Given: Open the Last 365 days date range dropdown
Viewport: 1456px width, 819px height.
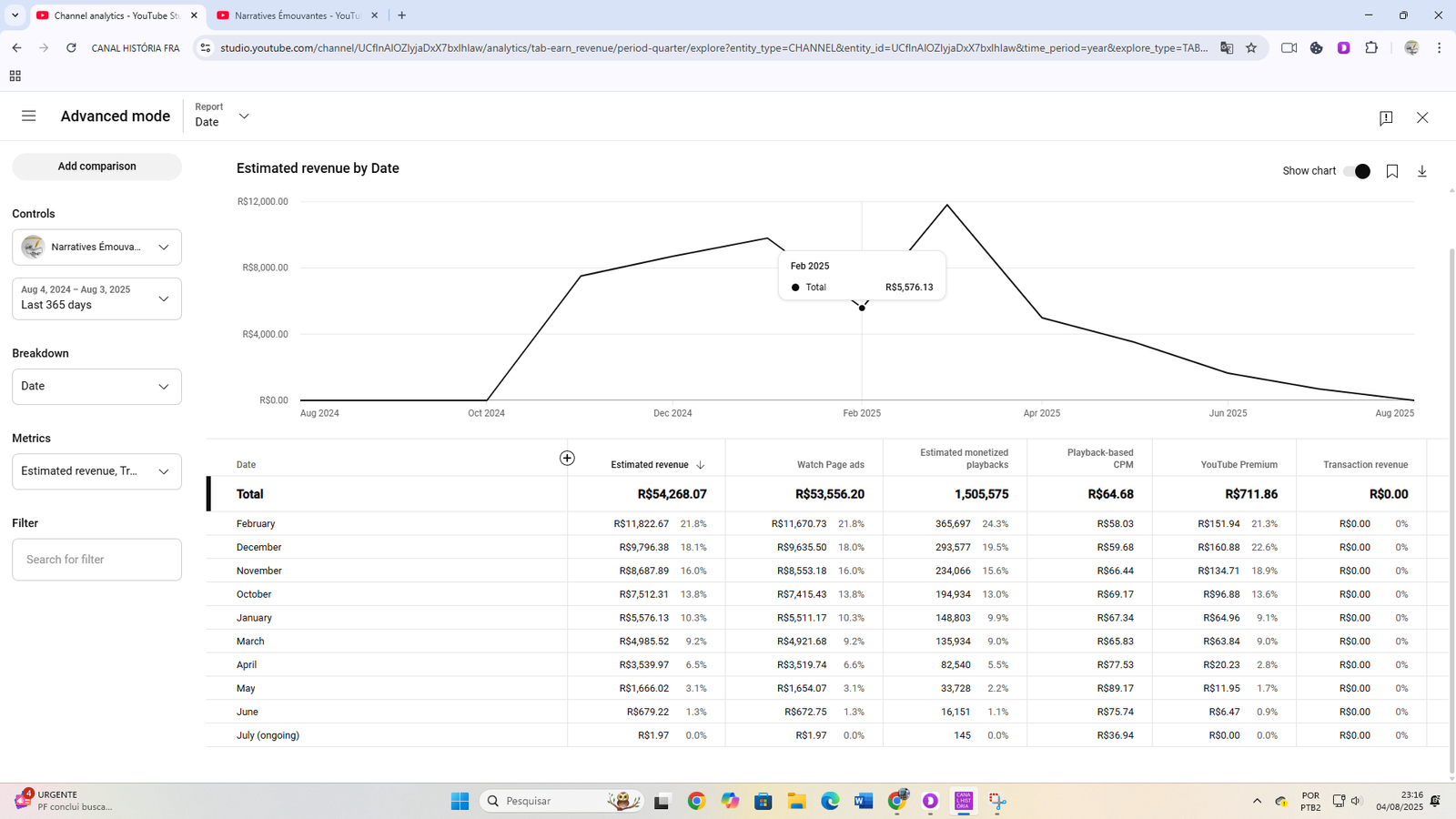Looking at the screenshot, I should [96, 298].
